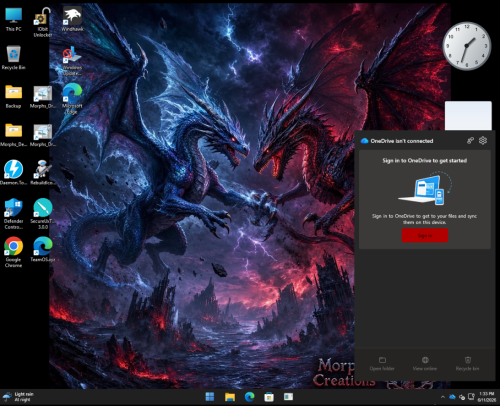
Task: Open File Explorer from the taskbar
Action: pos(230,397)
